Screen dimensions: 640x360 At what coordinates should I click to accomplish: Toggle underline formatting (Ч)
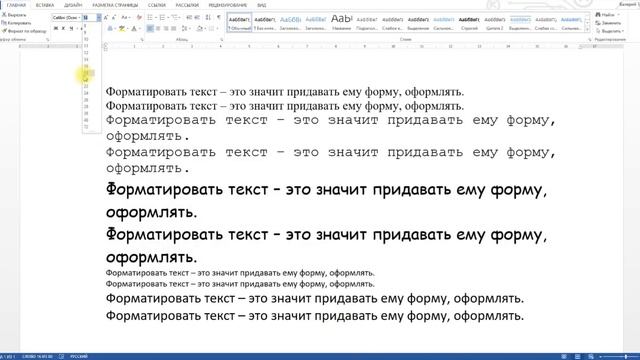point(71,28)
